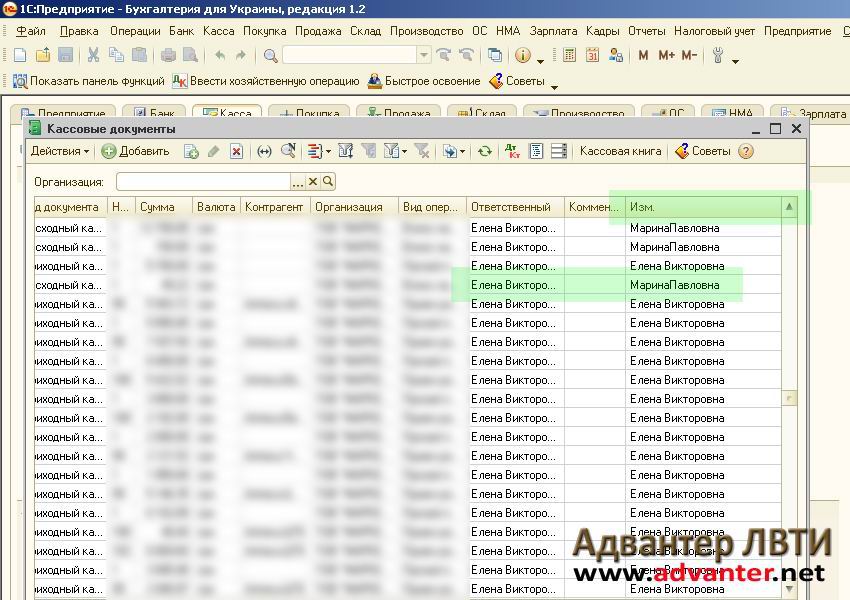Click the Undo arrow icon

[x=220, y=55]
